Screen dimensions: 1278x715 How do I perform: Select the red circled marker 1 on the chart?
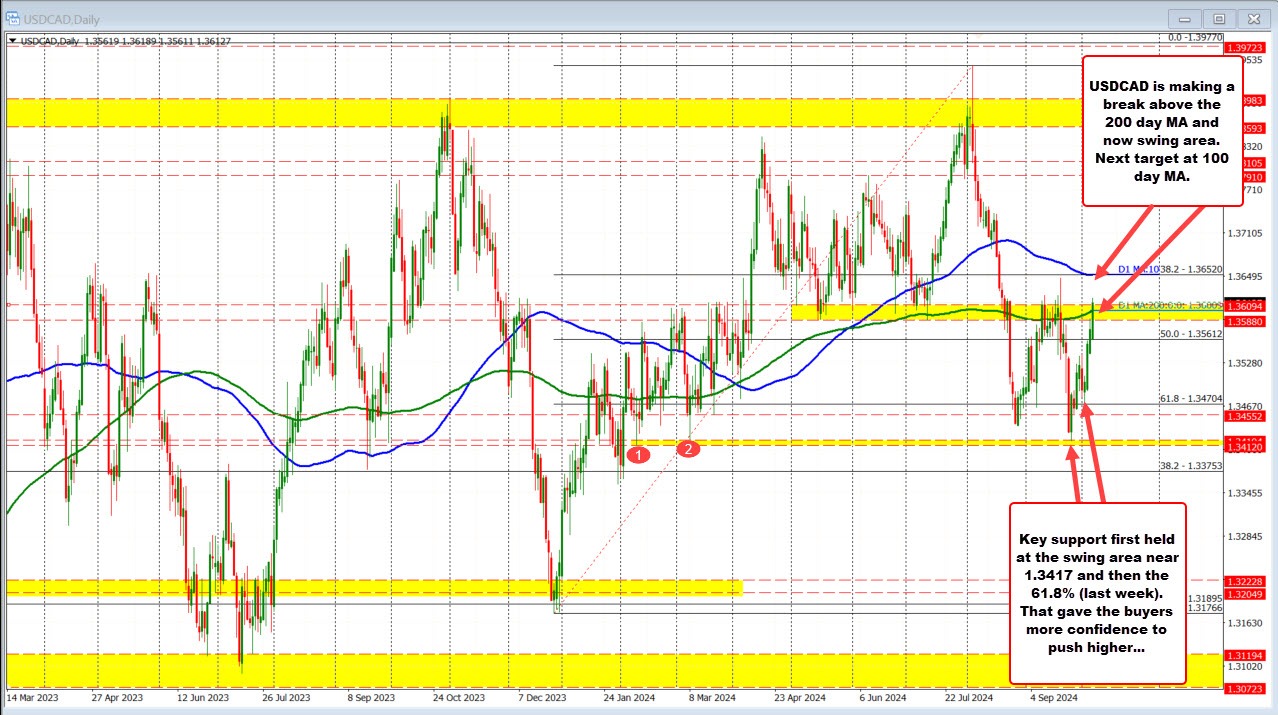[639, 454]
